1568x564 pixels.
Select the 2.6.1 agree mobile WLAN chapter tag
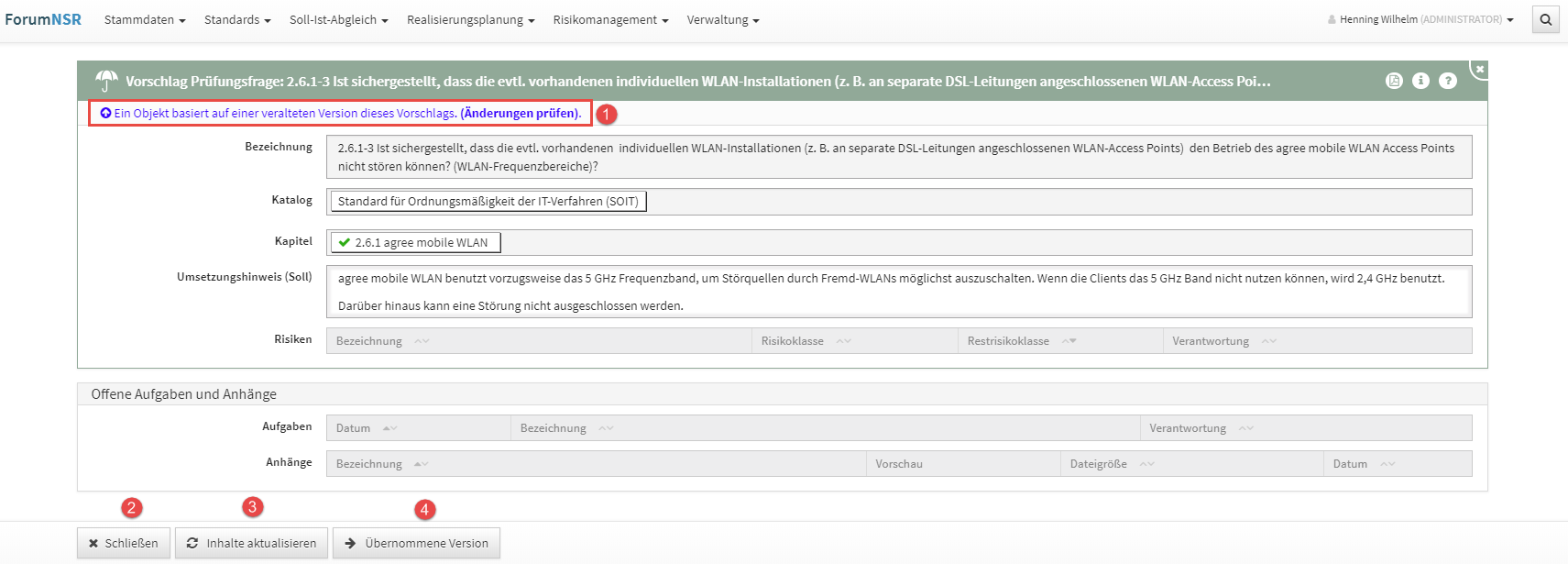(415, 243)
